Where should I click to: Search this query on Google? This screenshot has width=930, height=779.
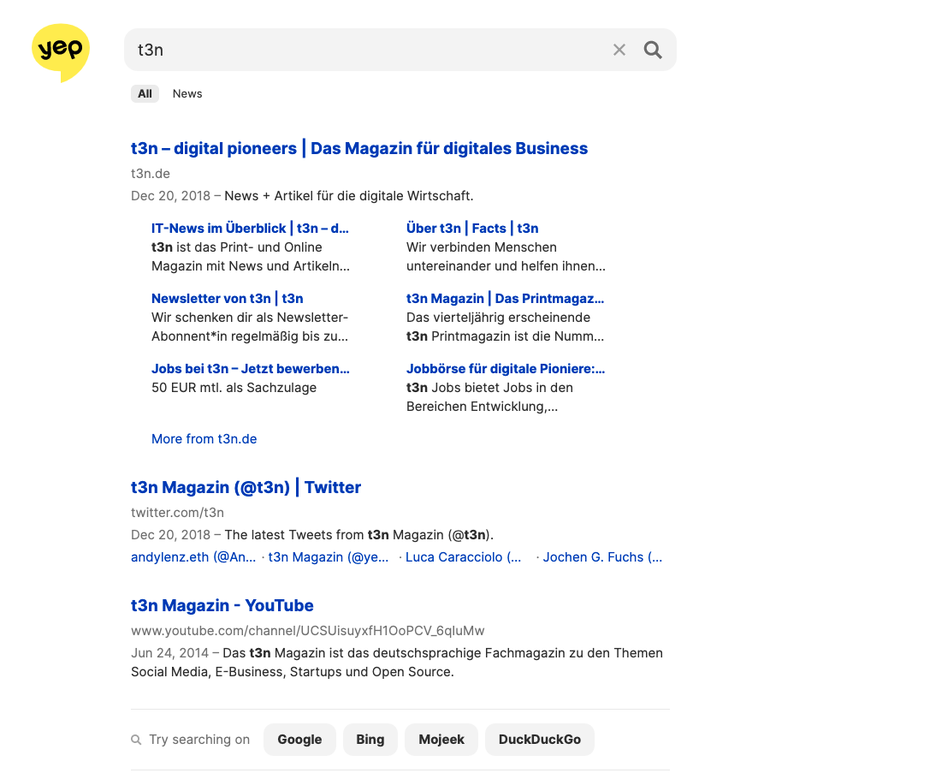tap(300, 739)
